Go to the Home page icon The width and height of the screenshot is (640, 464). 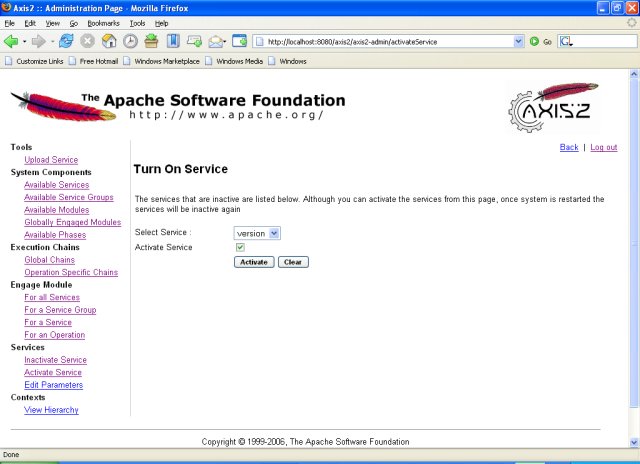tap(109, 41)
